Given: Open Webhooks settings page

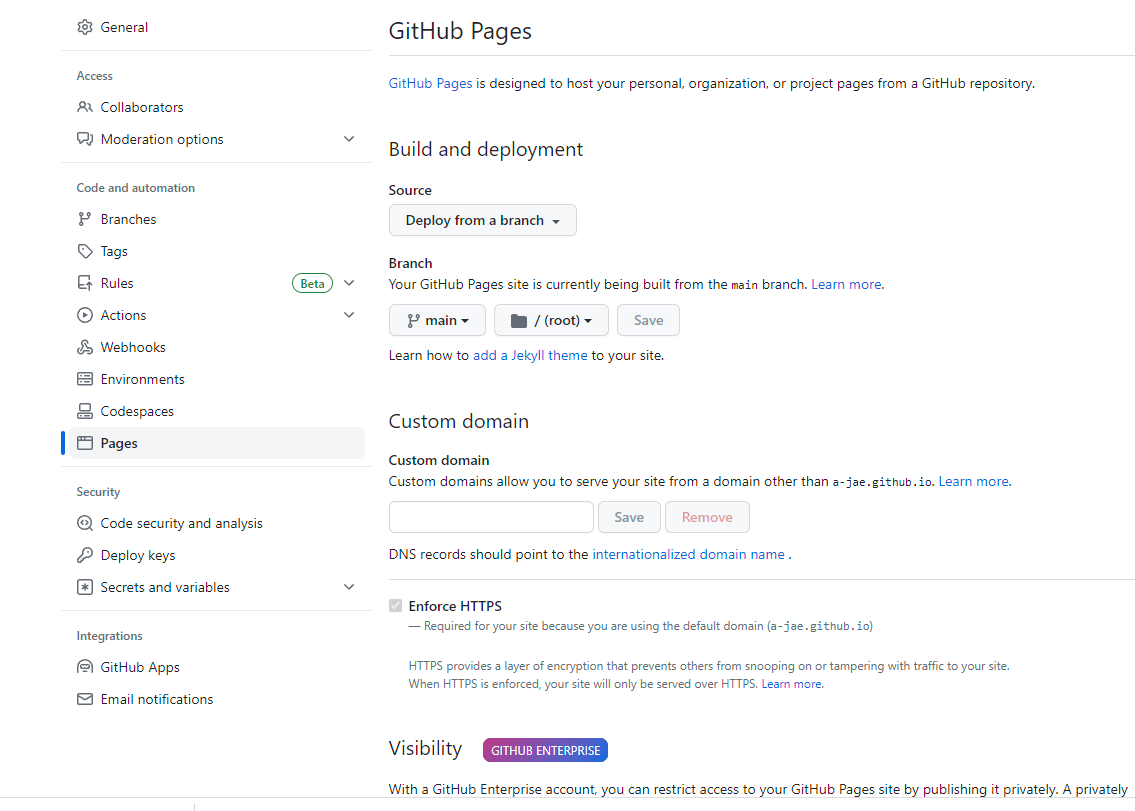Looking at the screenshot, I should tap(216, 347).
